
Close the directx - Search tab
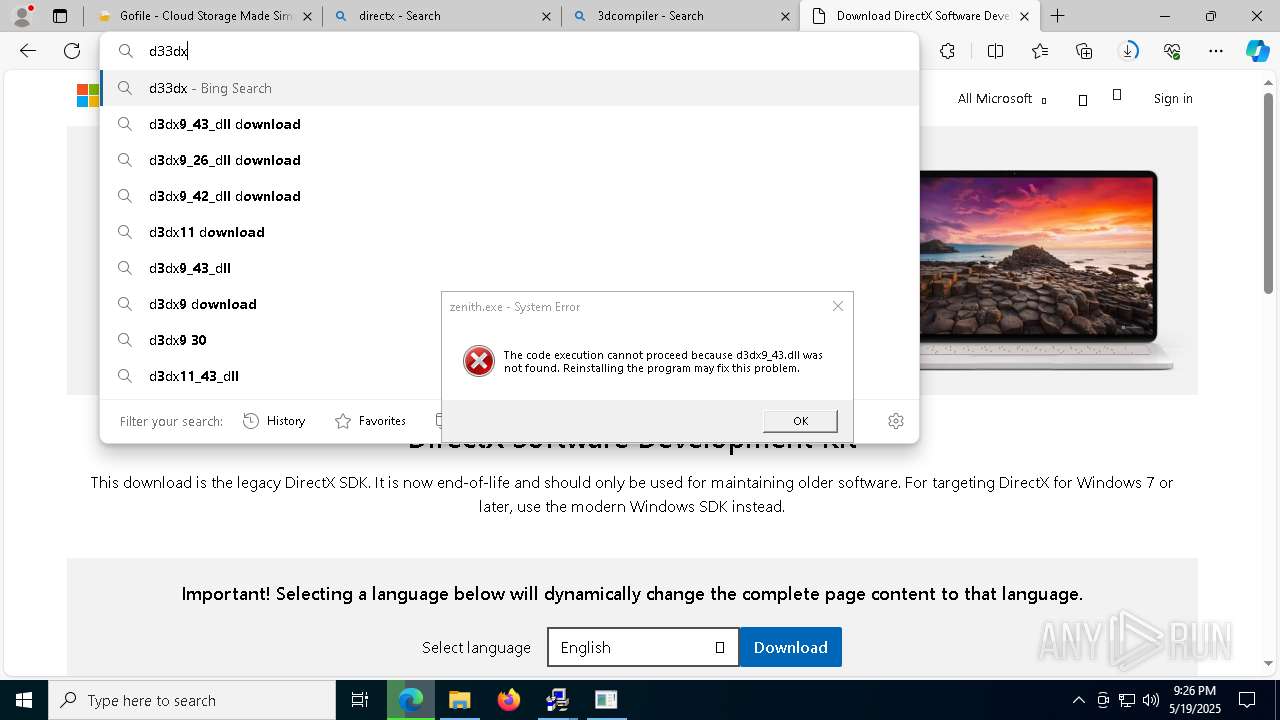(x=546, y=16)
